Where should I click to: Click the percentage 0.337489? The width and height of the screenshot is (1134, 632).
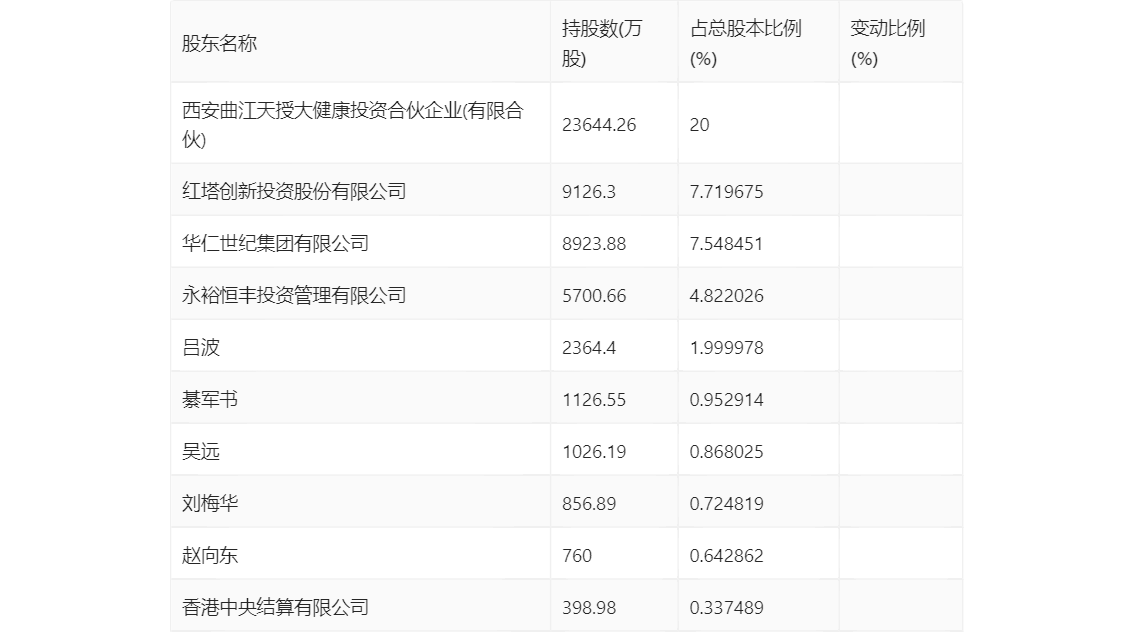coord(726,608)
